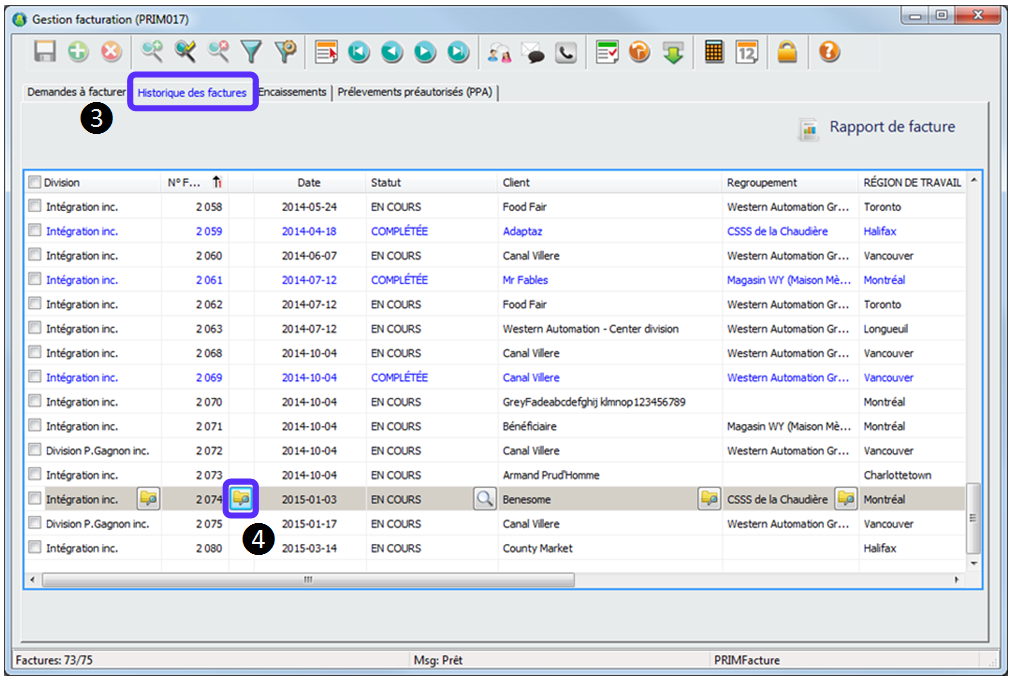1012x680 pixels.
Task: Go to first record with navigation arrow
Action: point(358,52)
